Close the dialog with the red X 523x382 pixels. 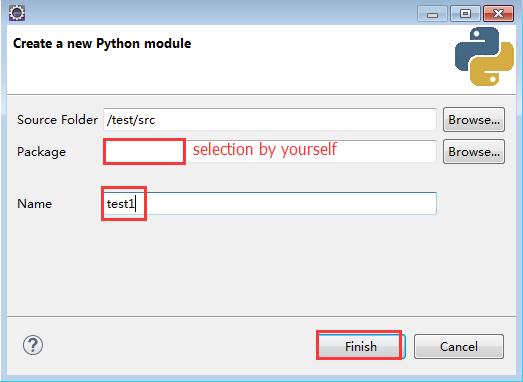click(x=498, y=14)
